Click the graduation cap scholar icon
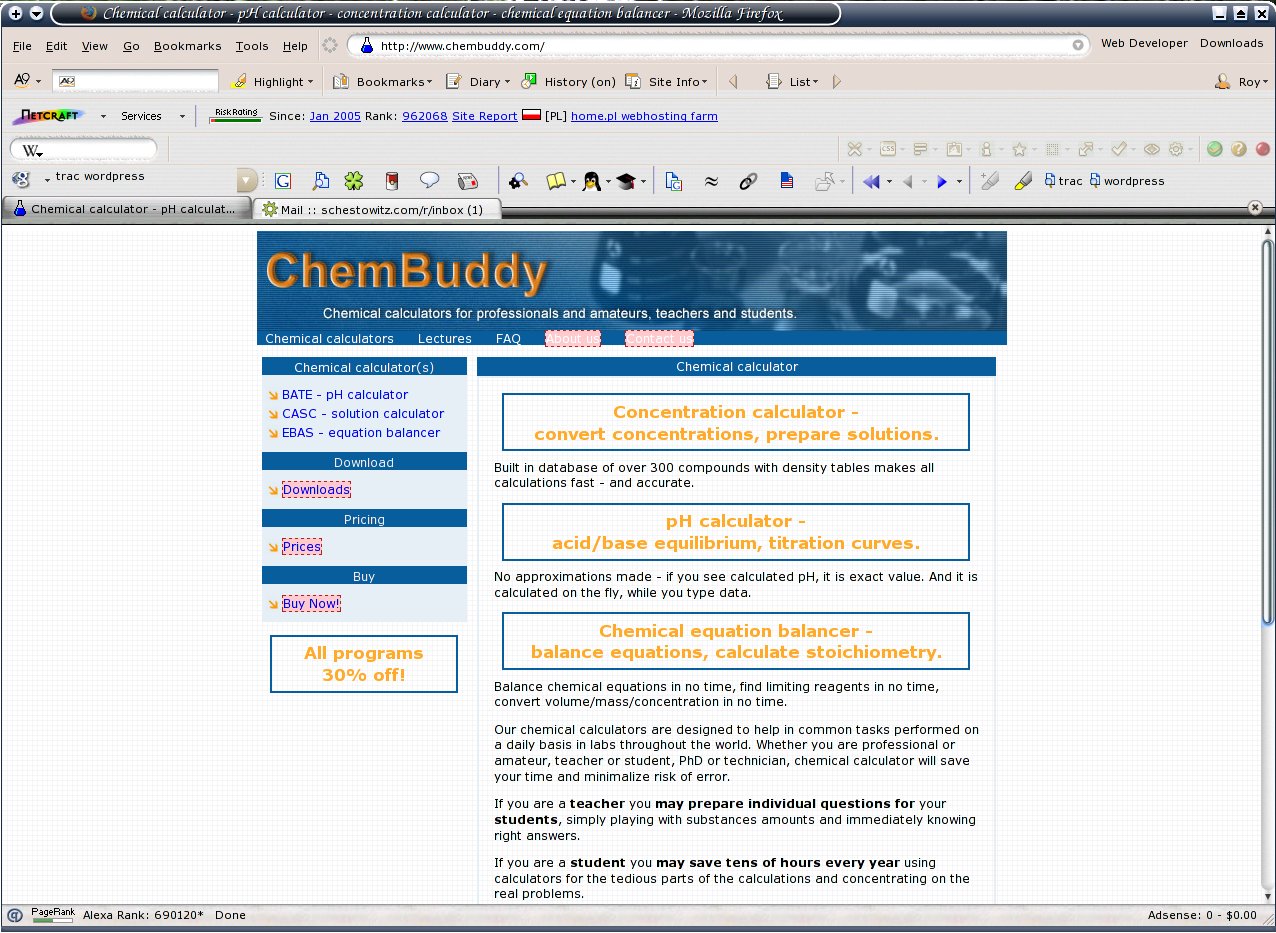This screenshot has height=933, width=1276. 626,181
